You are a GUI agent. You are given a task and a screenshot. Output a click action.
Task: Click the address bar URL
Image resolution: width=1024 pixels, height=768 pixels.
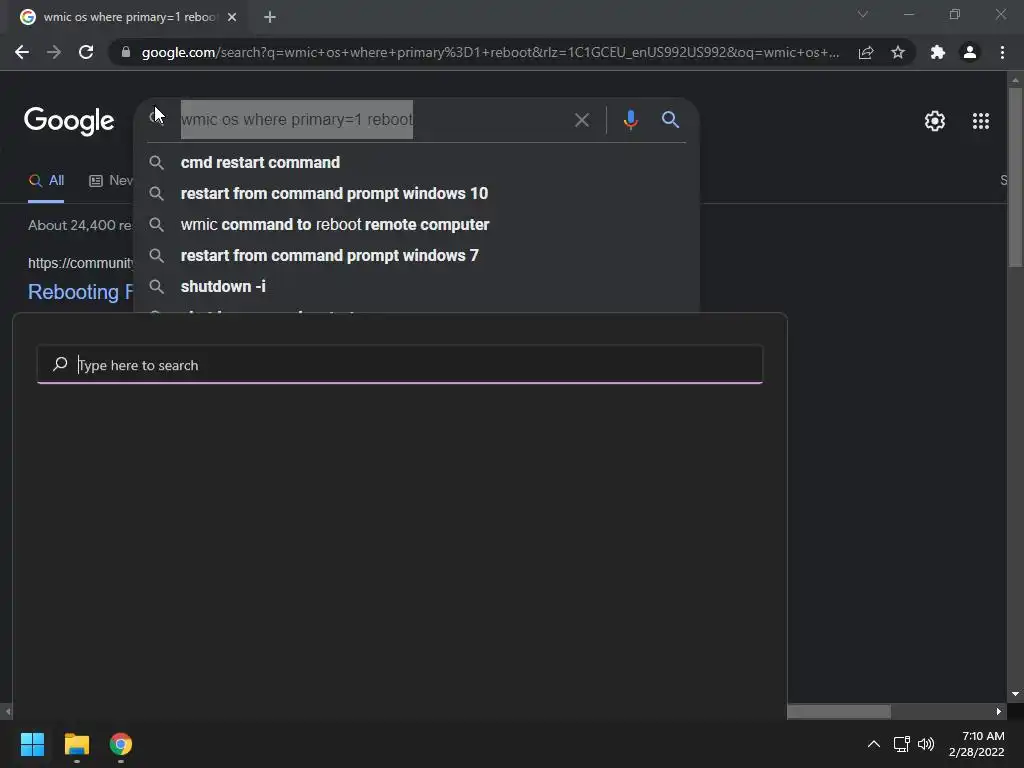pyautogui.click(x=490, y=52)
